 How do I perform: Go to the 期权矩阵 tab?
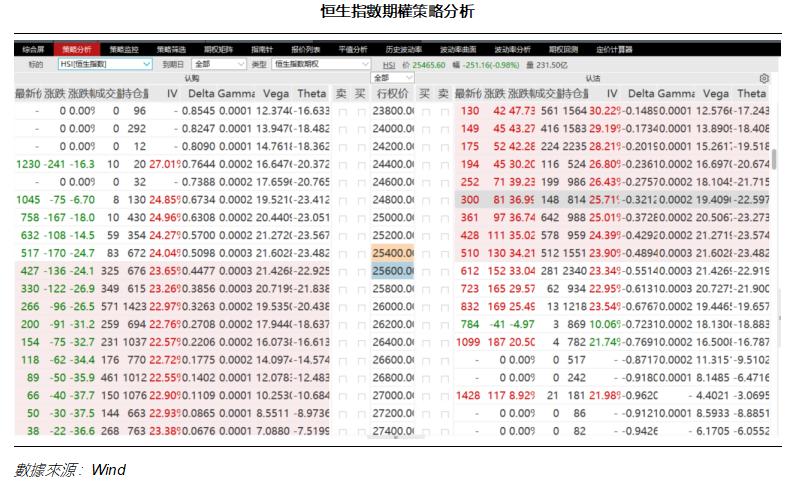(x=217, y=49)
